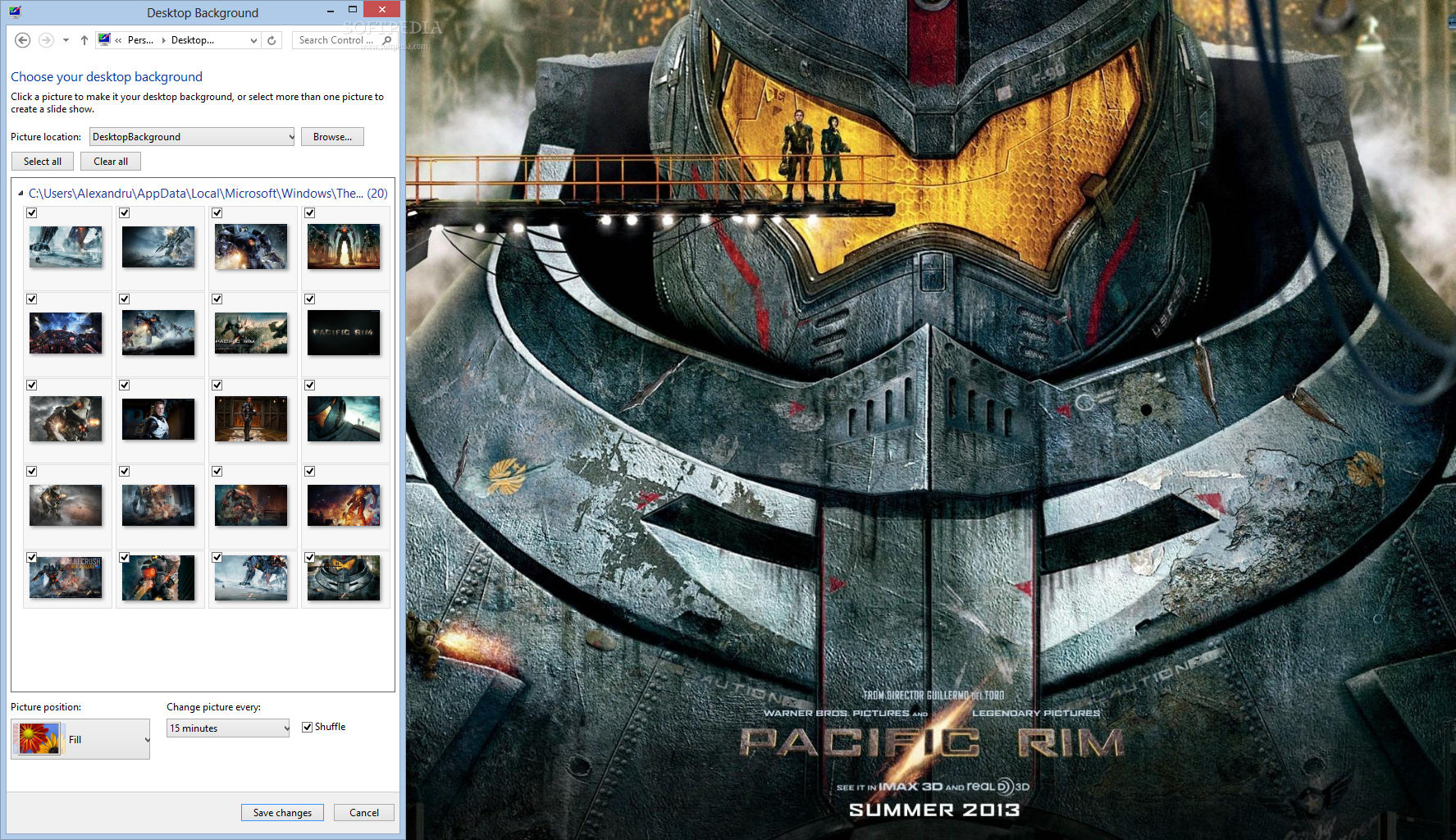The image size is (1456, 840).
Task: Select the second thumbnail in row one
Action: pos(158,247)
